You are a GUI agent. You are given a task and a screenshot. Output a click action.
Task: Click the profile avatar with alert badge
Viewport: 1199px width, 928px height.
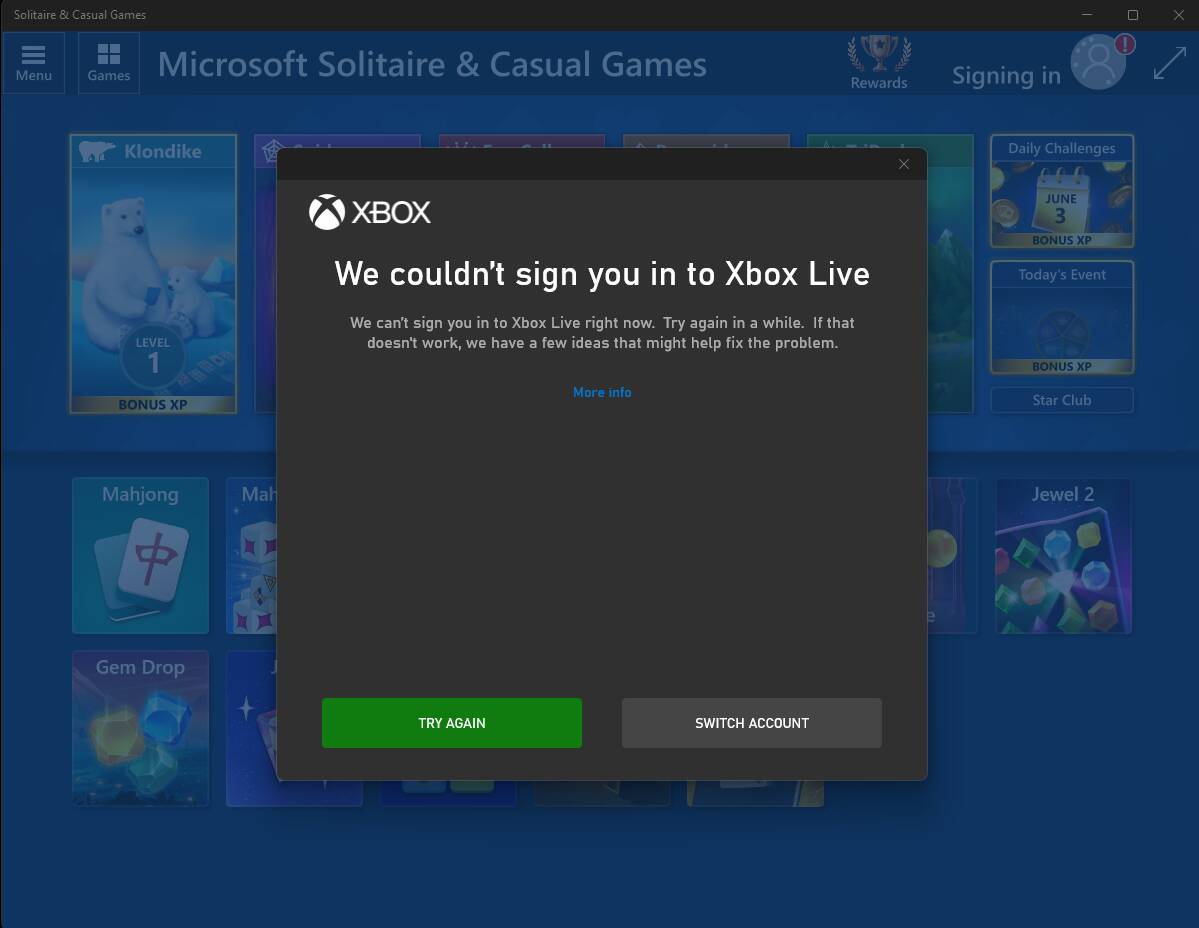tap(1101, 62)
